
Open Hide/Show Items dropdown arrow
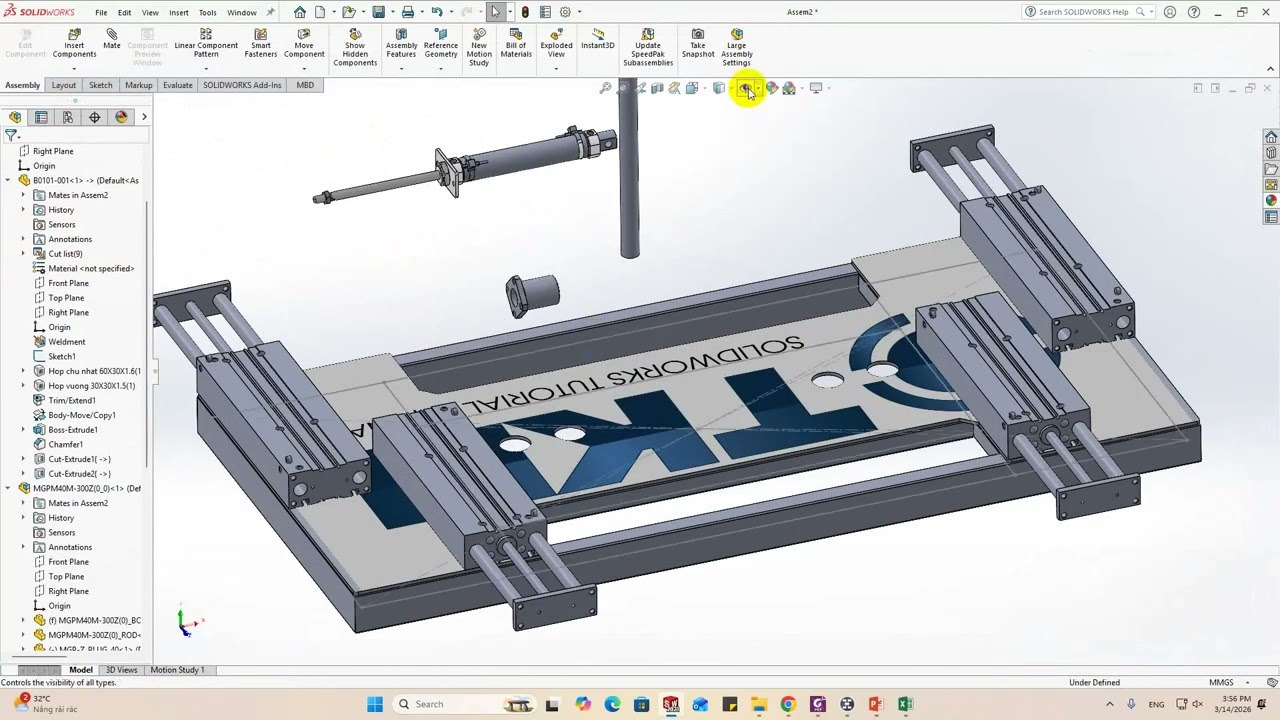pyautogui.click(x=758, y=88)
